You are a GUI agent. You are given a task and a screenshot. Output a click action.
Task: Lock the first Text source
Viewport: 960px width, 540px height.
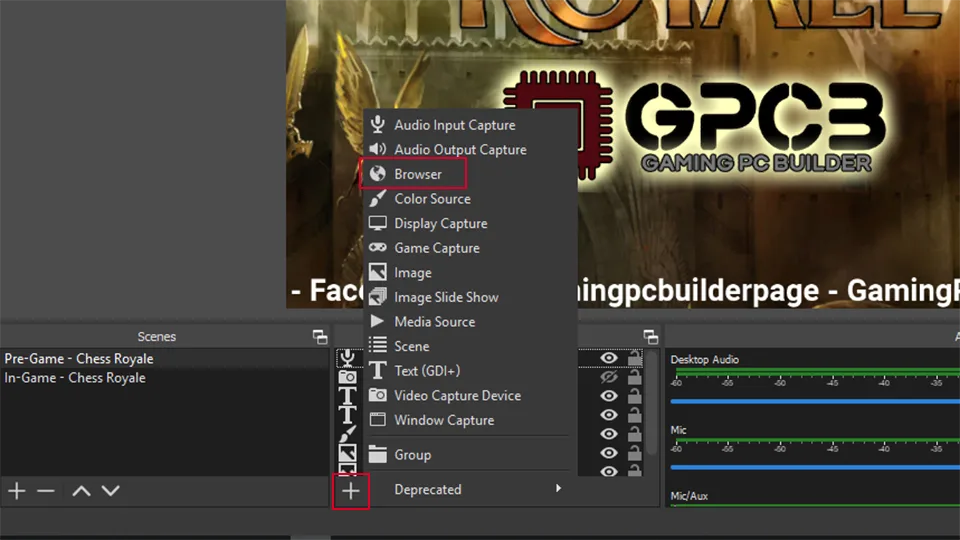(635, 396)
